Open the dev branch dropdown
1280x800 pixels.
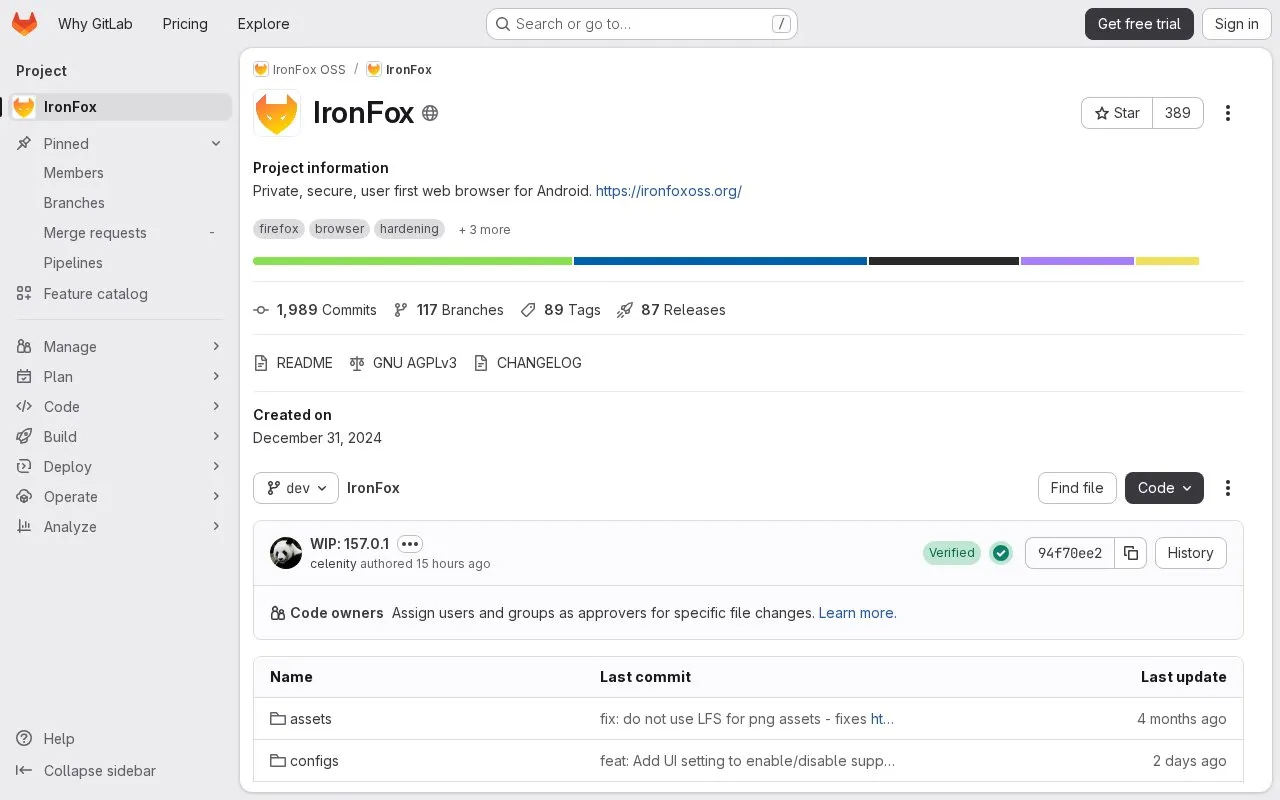(296, 488)
